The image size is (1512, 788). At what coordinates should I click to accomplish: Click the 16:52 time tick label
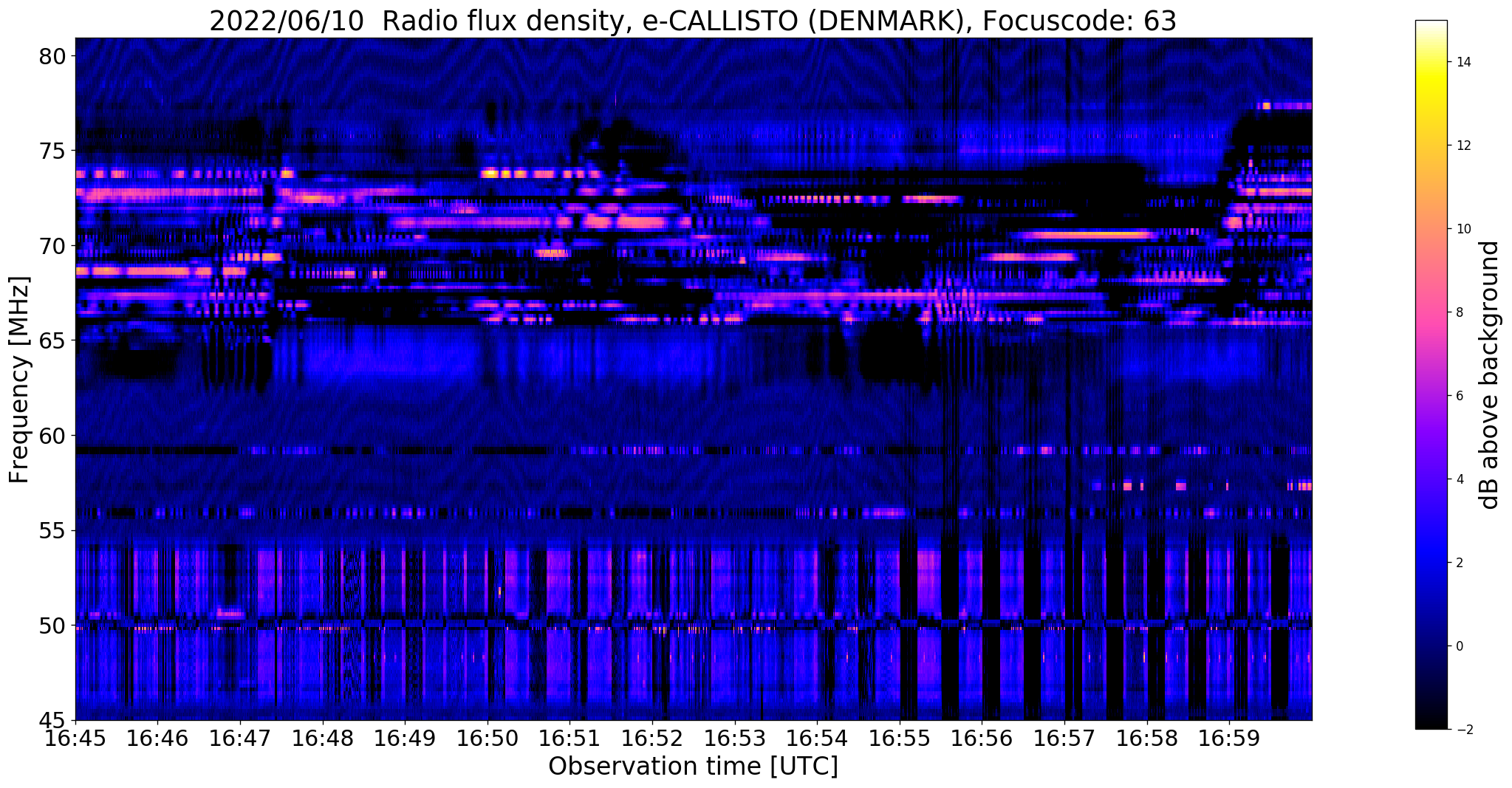652,739
